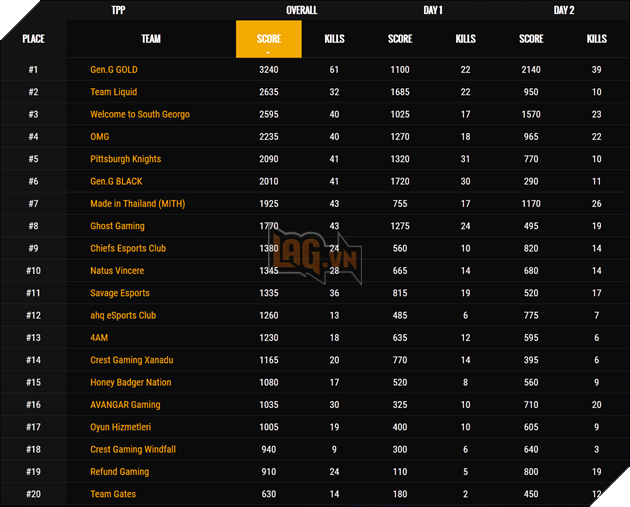Image resolution: width=630 pixels, height=507 pixels.
Task: Select the DAY 1 group heading
Action: pos(433,10)
